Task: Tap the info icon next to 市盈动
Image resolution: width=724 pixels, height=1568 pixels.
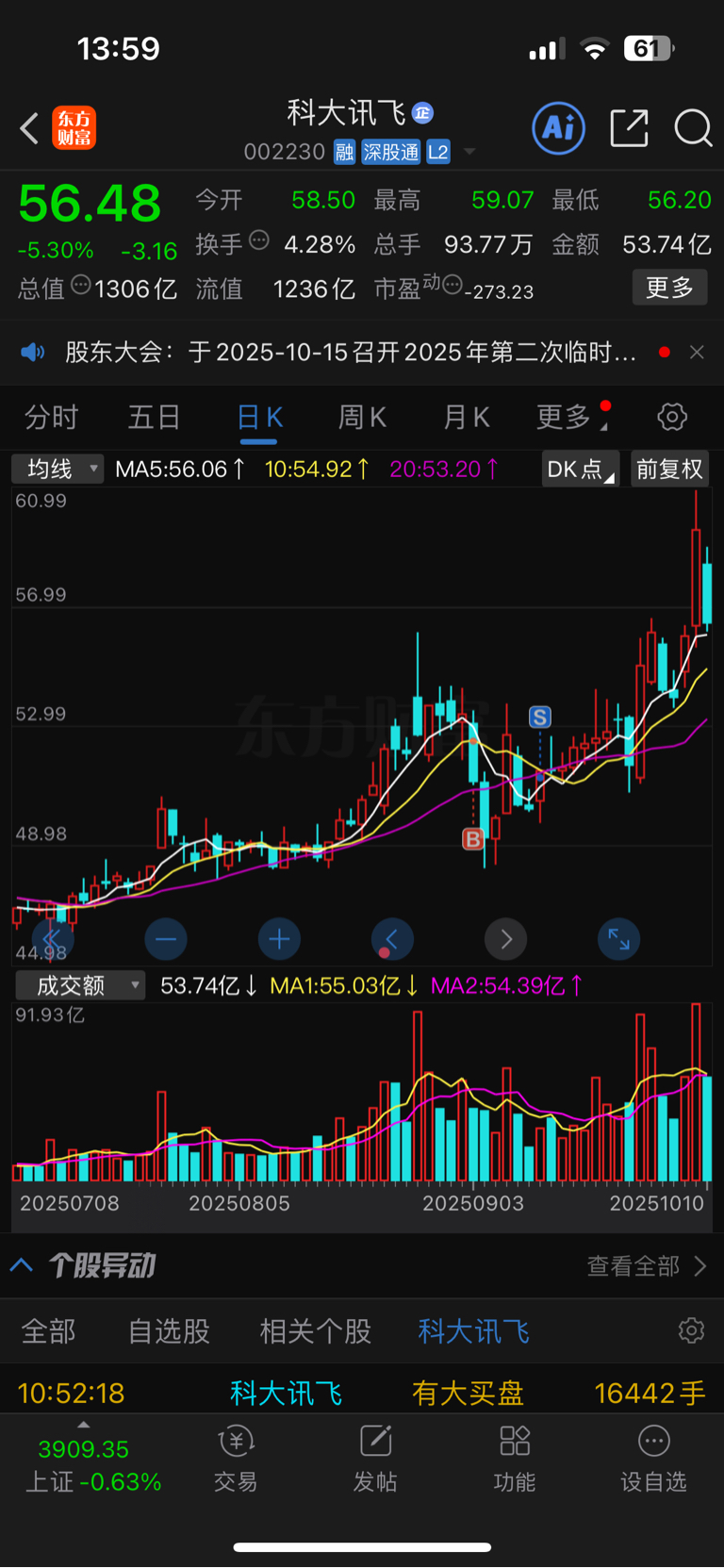Action: 452,284
